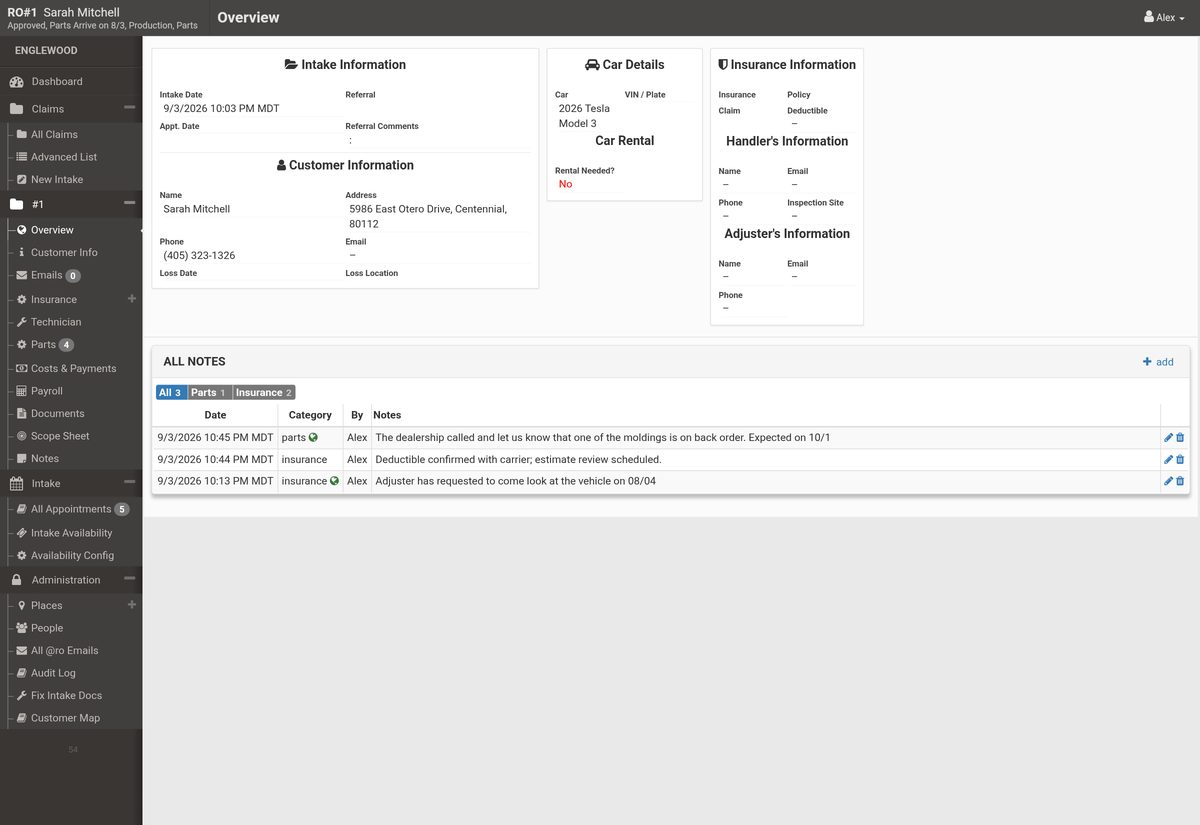Show All notes tab
The width and height of the screenshot is (1200, 825).
tap(170, 393)
